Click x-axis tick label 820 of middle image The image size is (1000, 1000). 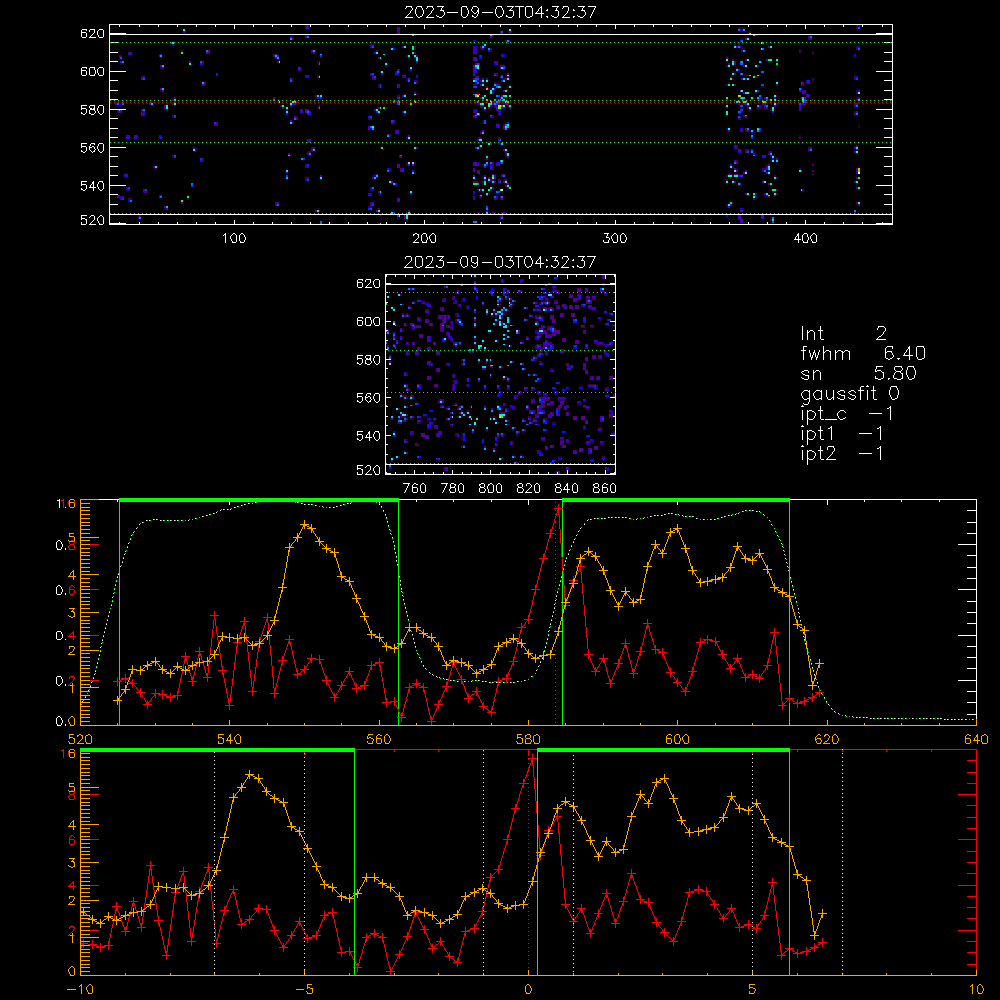pyautogui.click(x=529, y=489)
